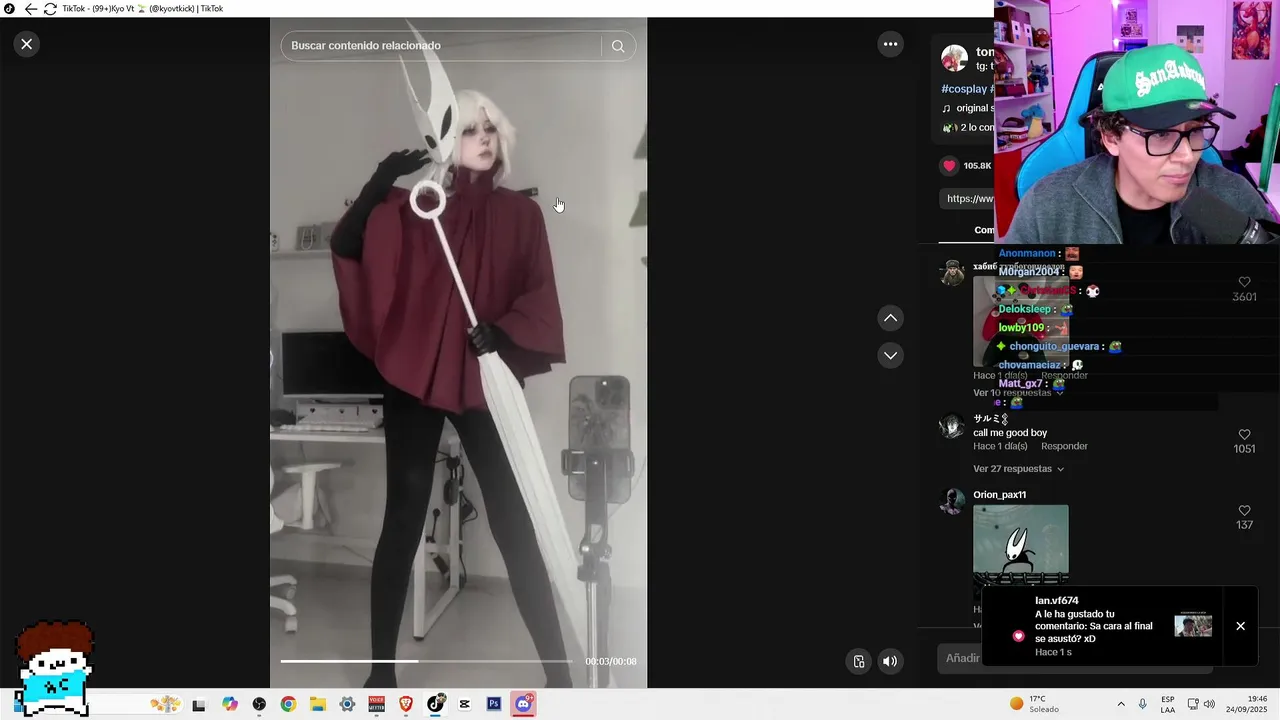Image resolution: width=1280 pixels, height=720 pixels.
Task: Click the TikTok app icon in title bar
Action: point(10,9)
